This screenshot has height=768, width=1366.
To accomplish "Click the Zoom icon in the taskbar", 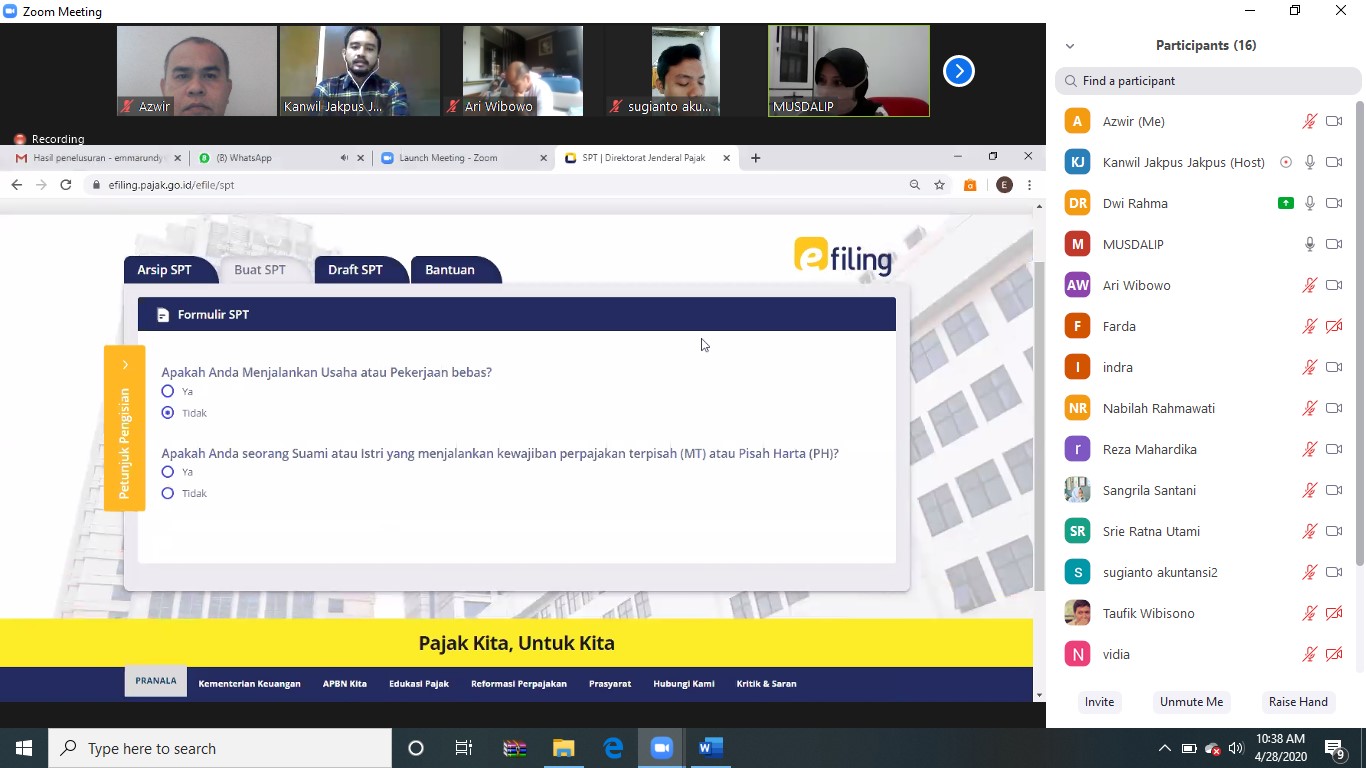I will (x=661, y=748).
